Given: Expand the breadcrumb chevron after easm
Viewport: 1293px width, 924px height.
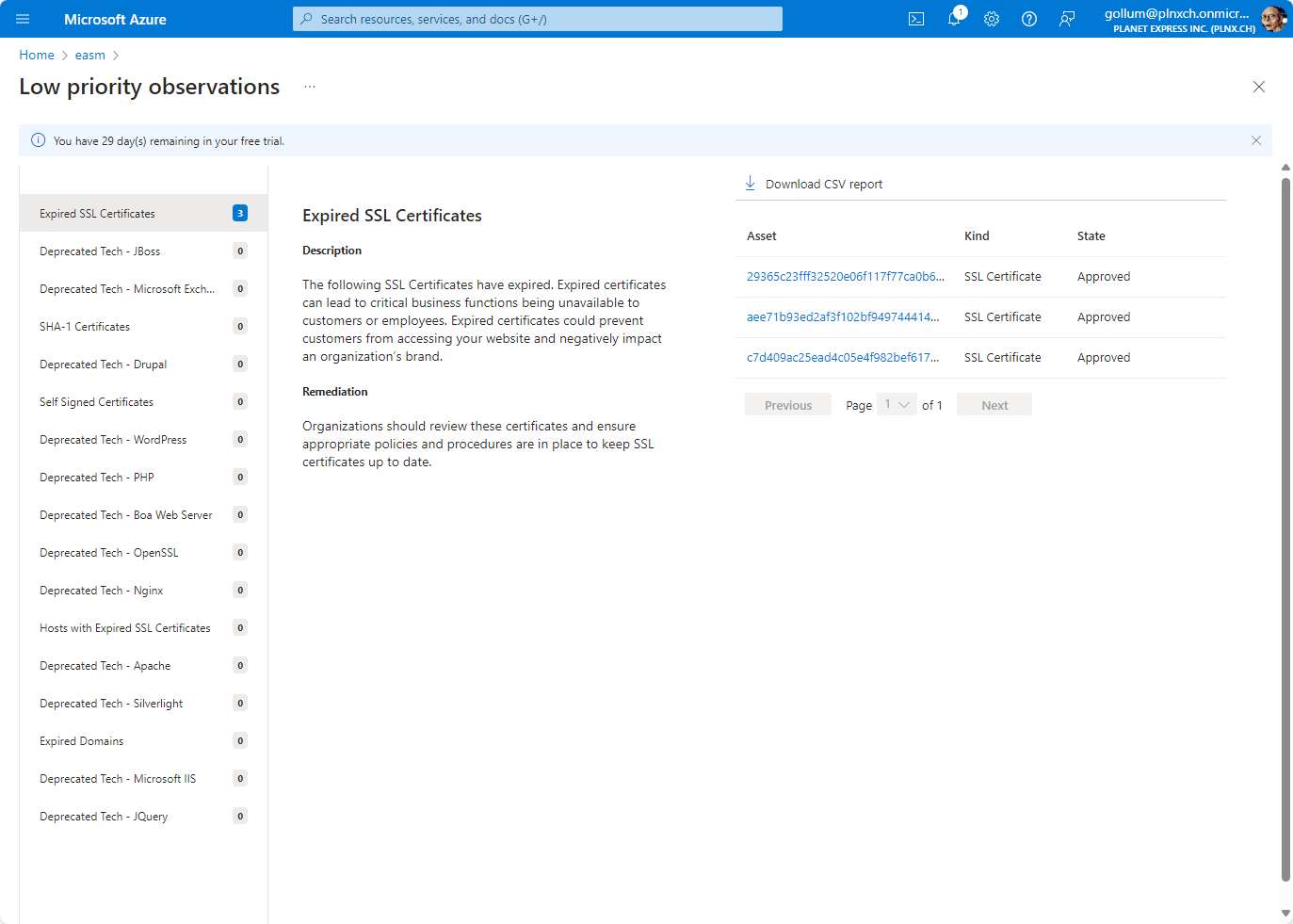Looking at the screenshot, I should tap(115, 55).
